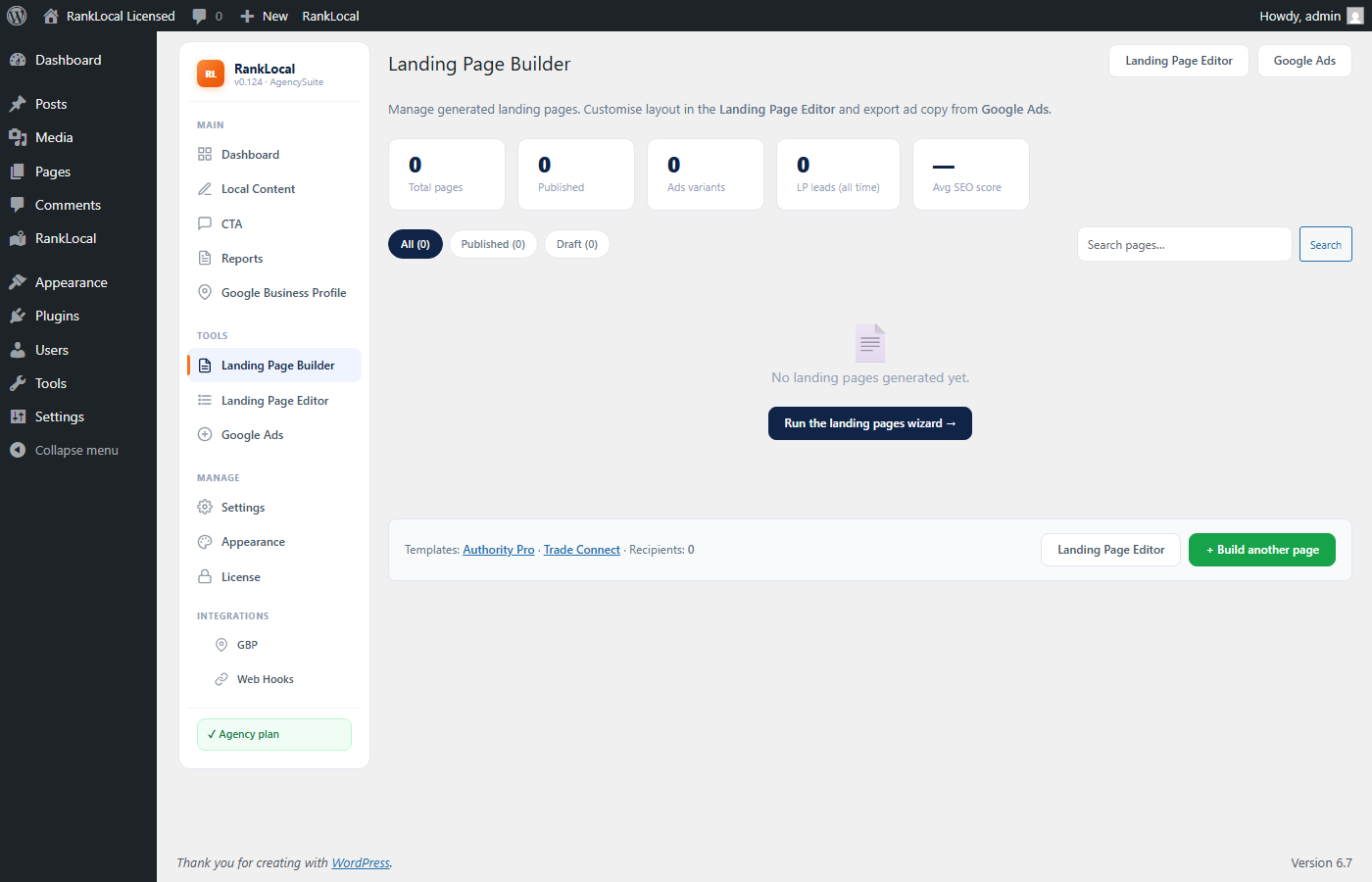Open the Posts menu item label
The height and width of the screenshot is (882, 1372).
point(51,104)
